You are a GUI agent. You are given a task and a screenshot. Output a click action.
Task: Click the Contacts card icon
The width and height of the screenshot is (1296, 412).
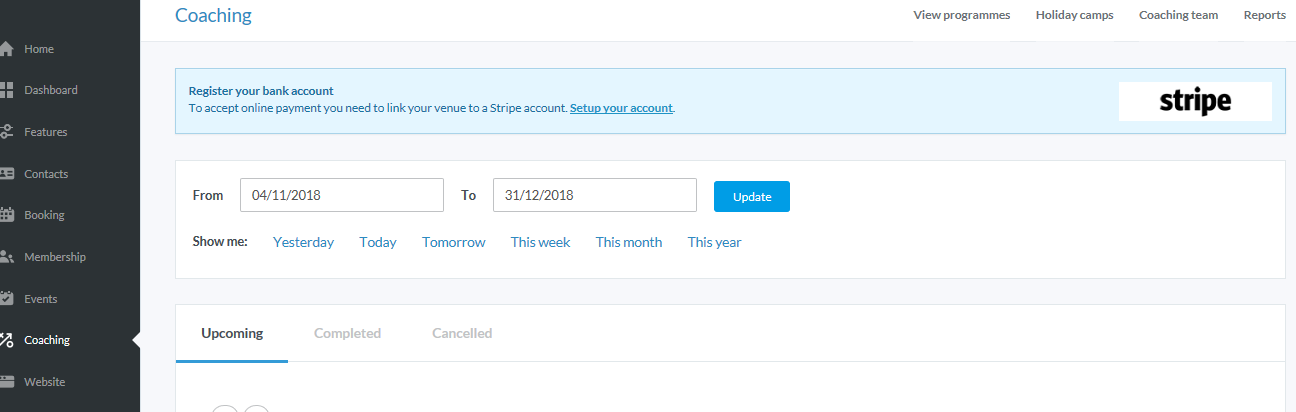[x=6, y=174]
